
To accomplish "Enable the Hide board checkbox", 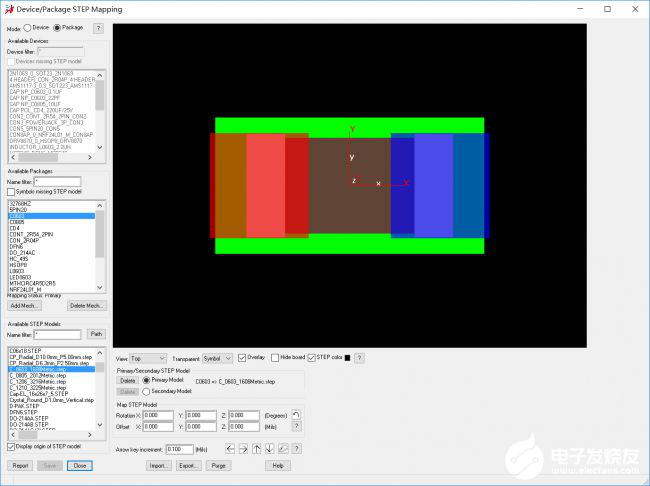I will 275,358.
